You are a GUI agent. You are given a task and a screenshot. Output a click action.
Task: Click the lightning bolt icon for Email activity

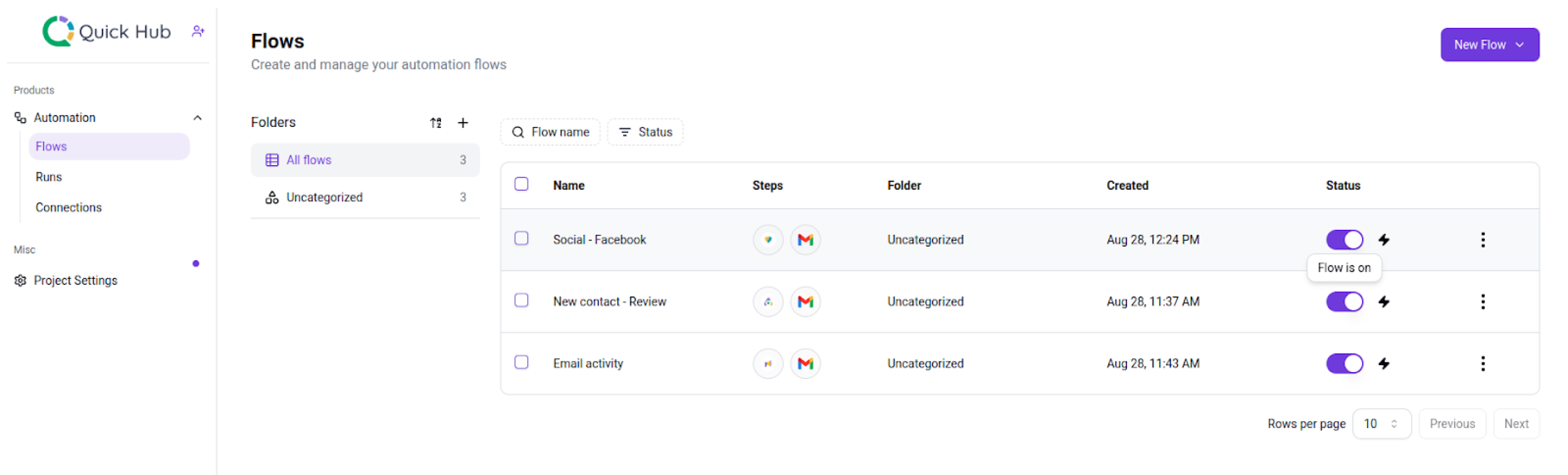point(1383,364)
